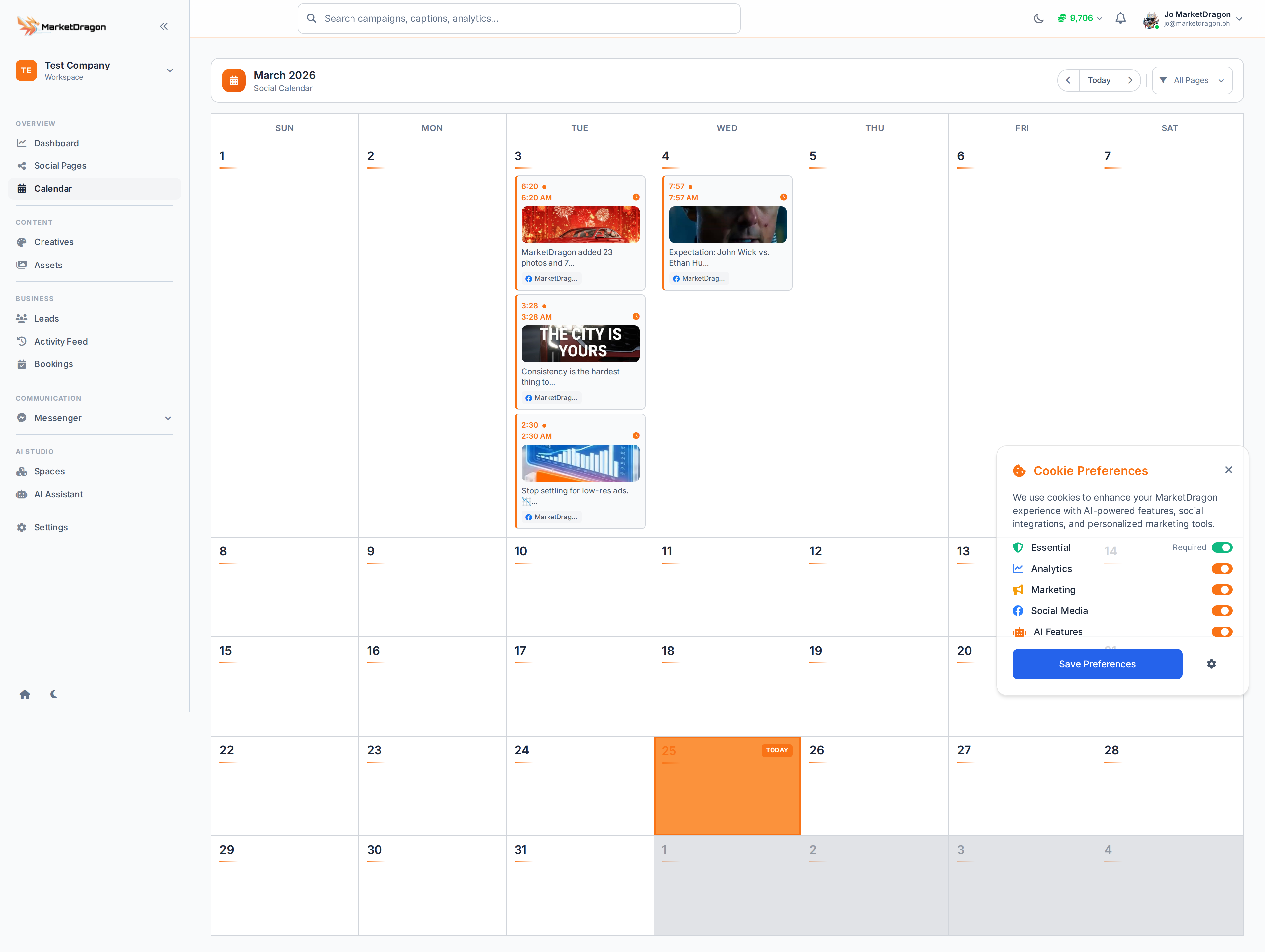Select Calendar in sidebar

pyautogui.click(x=94, y=189)
